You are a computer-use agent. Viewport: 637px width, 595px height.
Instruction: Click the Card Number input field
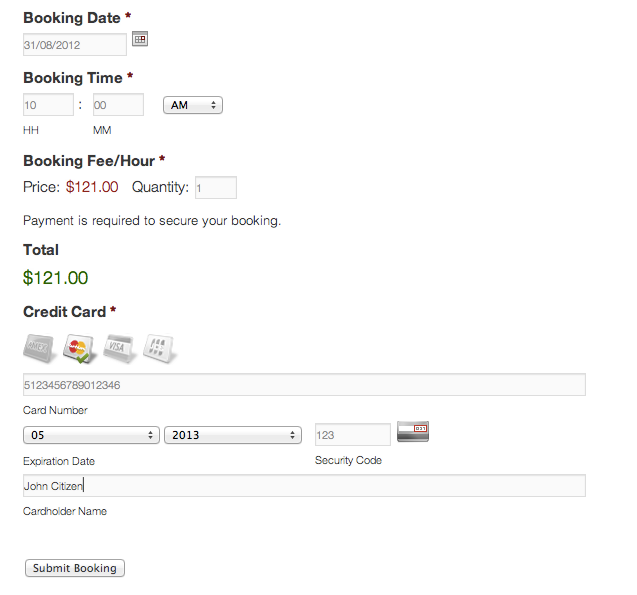304,385
